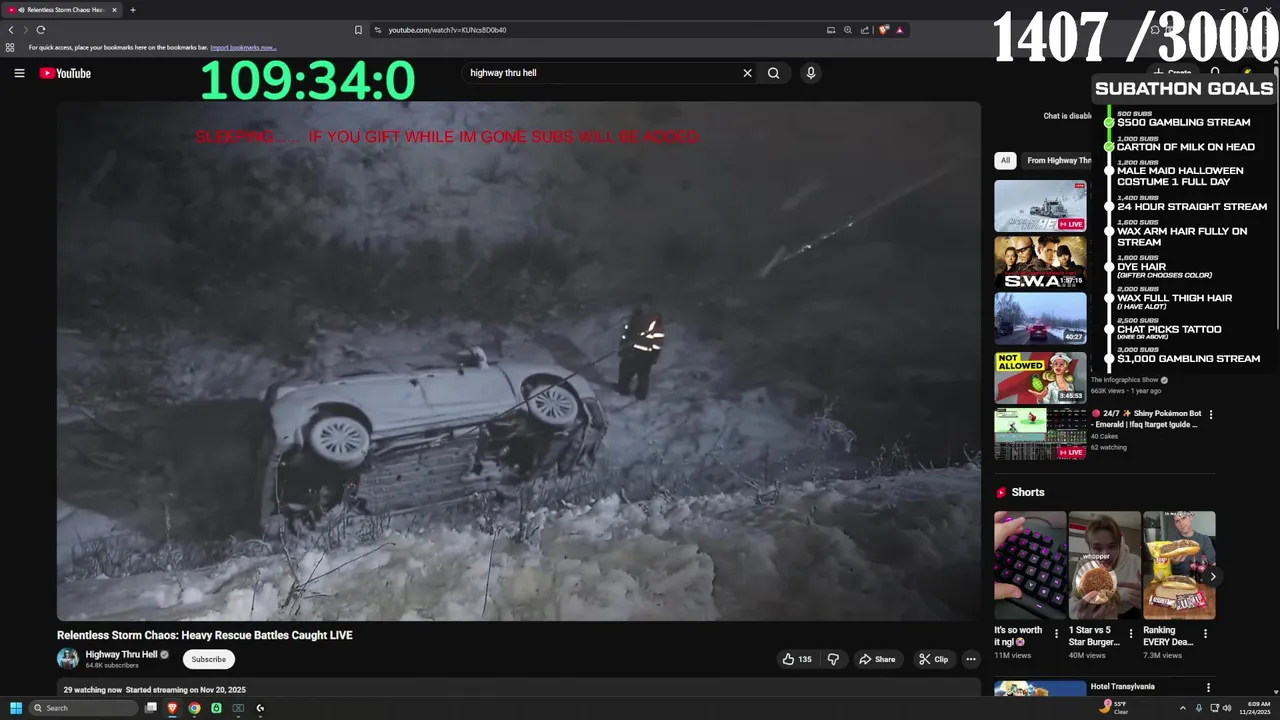1280x720 pixels.
Task: Open the 'Ranking EVERY Dea...' Short
Action: 1179,565
